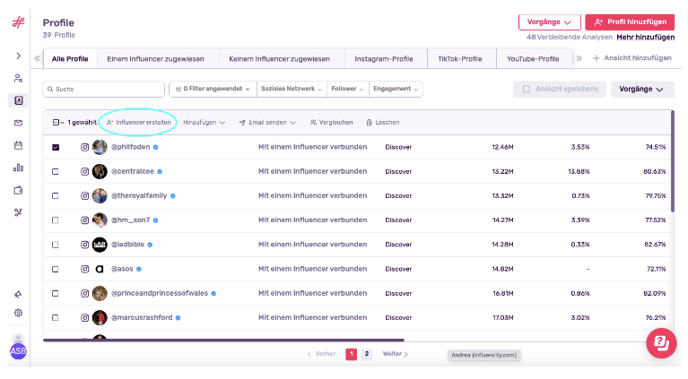Open the Email senden dropdown
The width and height of the screenshot is (688, 379).
coord(267,122)
